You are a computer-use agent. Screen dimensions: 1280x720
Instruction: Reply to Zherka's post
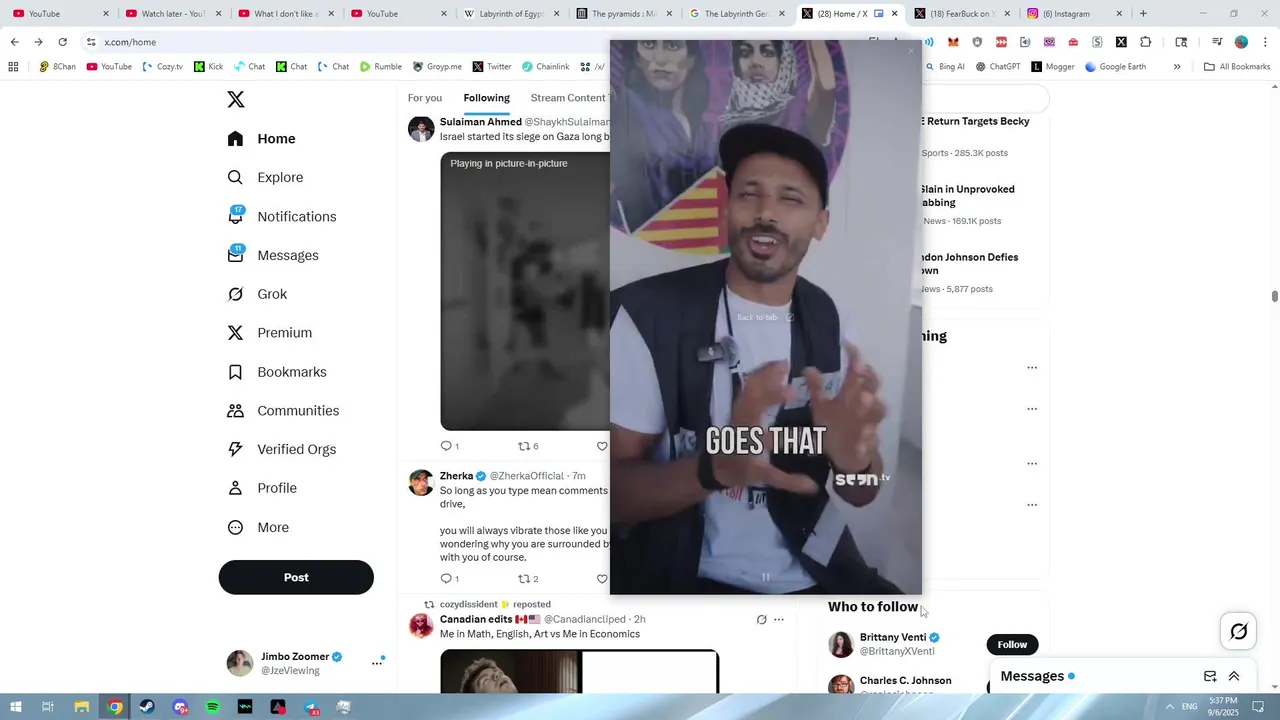click(x=446, y=579)
